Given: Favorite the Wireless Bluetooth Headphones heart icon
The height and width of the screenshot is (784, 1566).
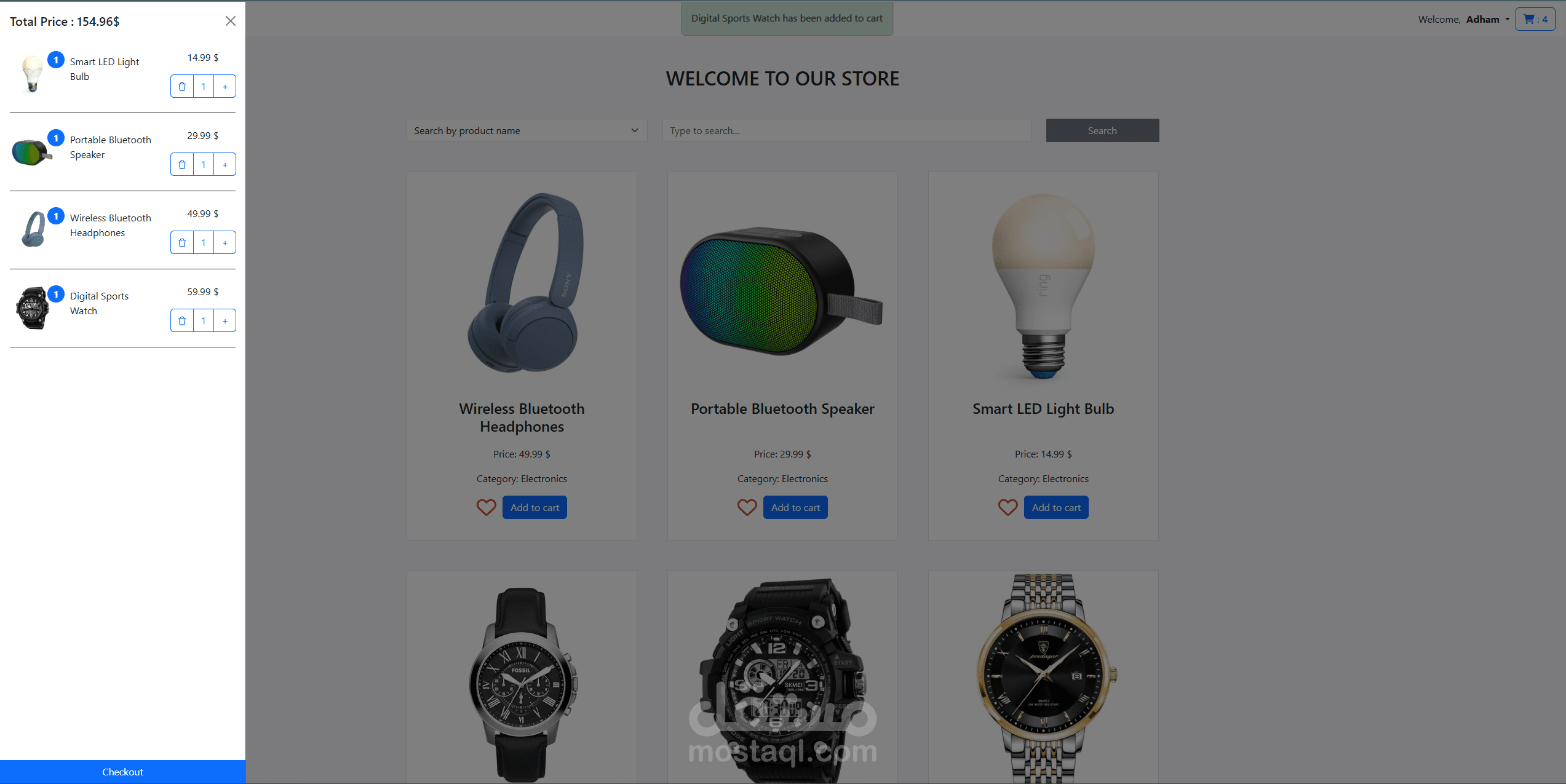Looking at the screenshot, I should (x=486, y=507).
